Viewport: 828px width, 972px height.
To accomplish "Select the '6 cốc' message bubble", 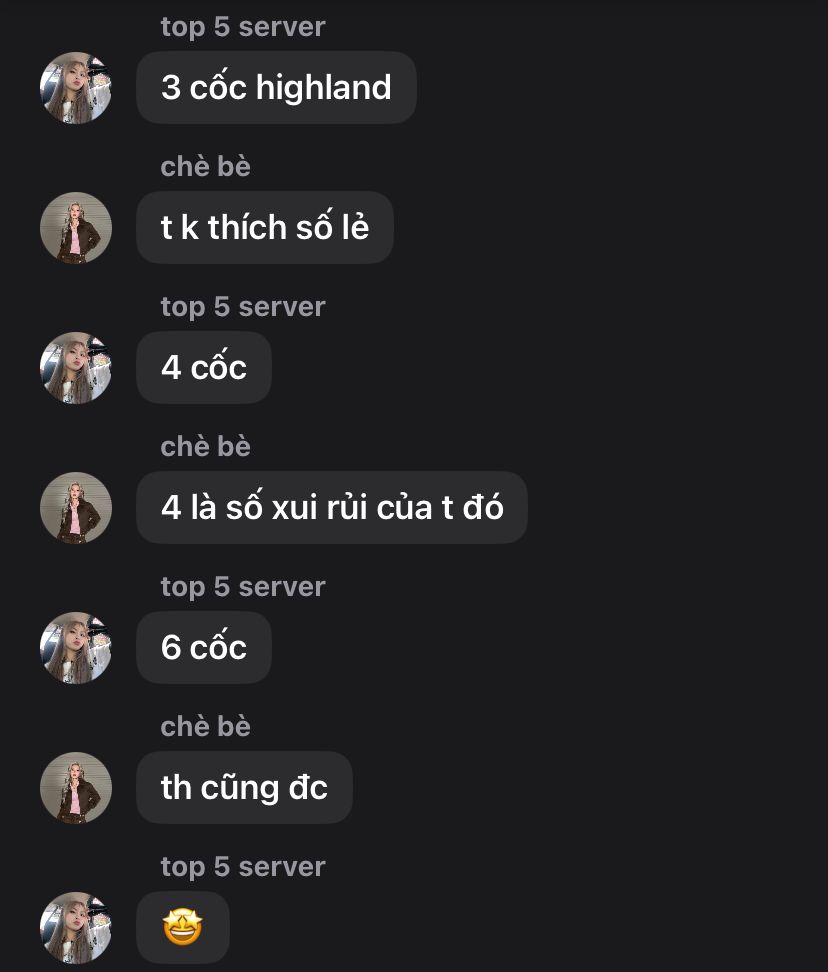I will (204, 648).
